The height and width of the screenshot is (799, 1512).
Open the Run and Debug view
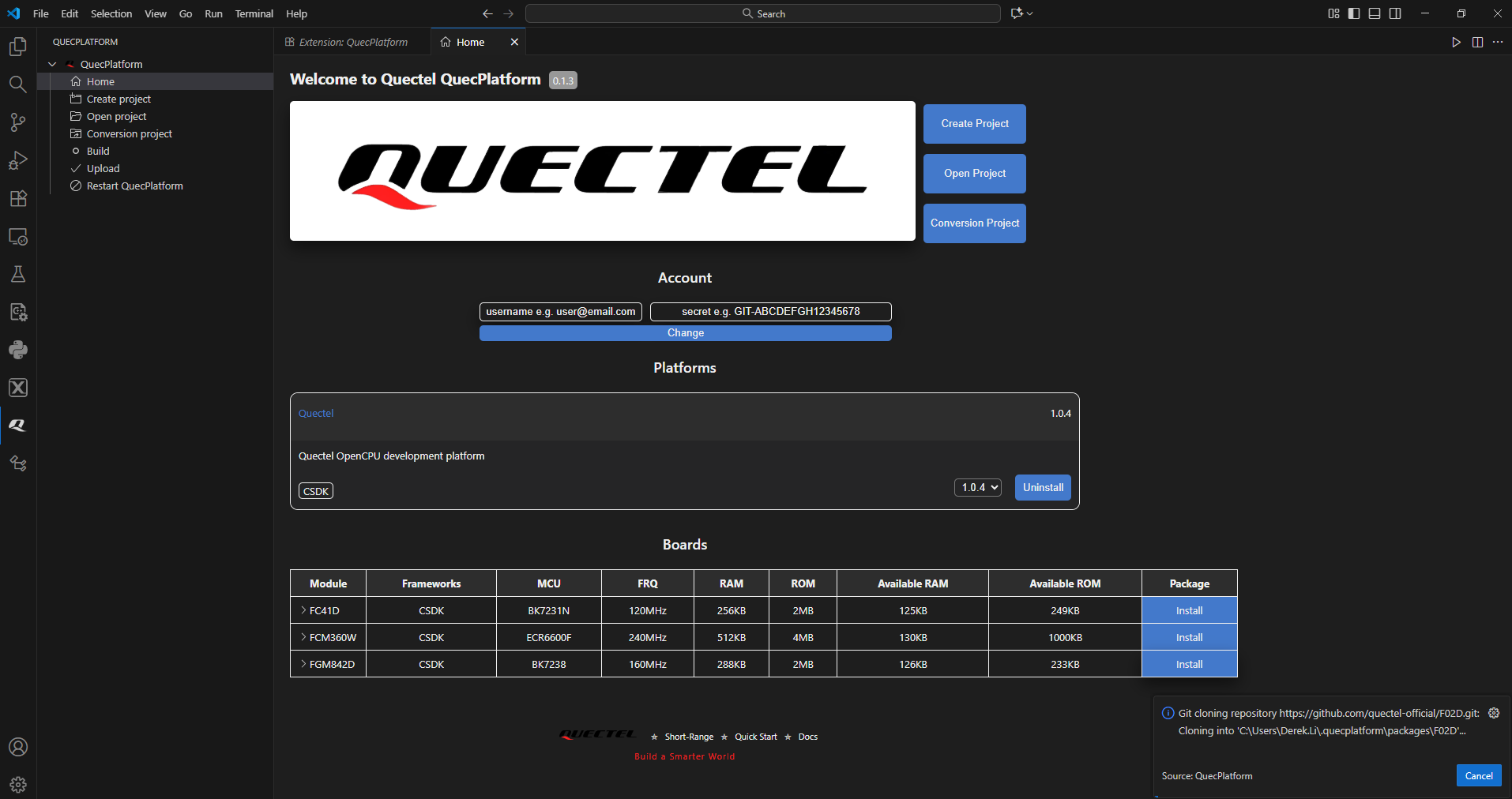pos(17,160)
